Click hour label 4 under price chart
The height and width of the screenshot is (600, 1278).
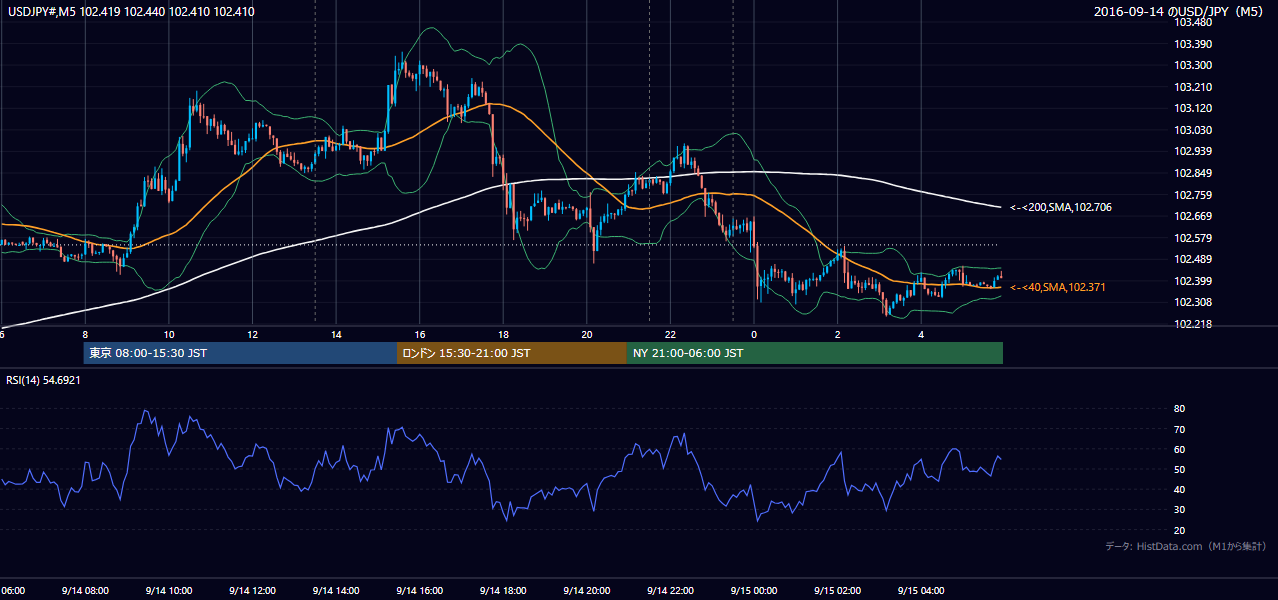pos(921,334)
